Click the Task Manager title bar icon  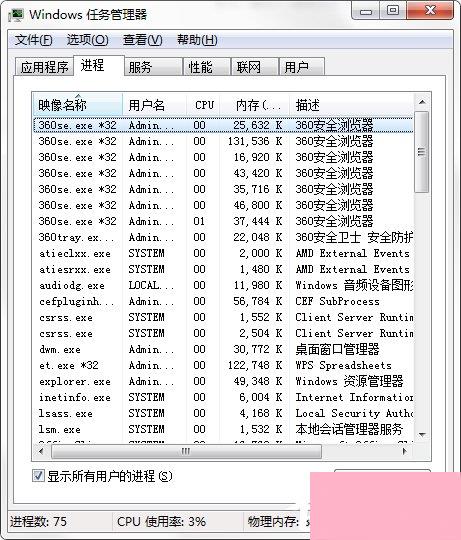16,14
